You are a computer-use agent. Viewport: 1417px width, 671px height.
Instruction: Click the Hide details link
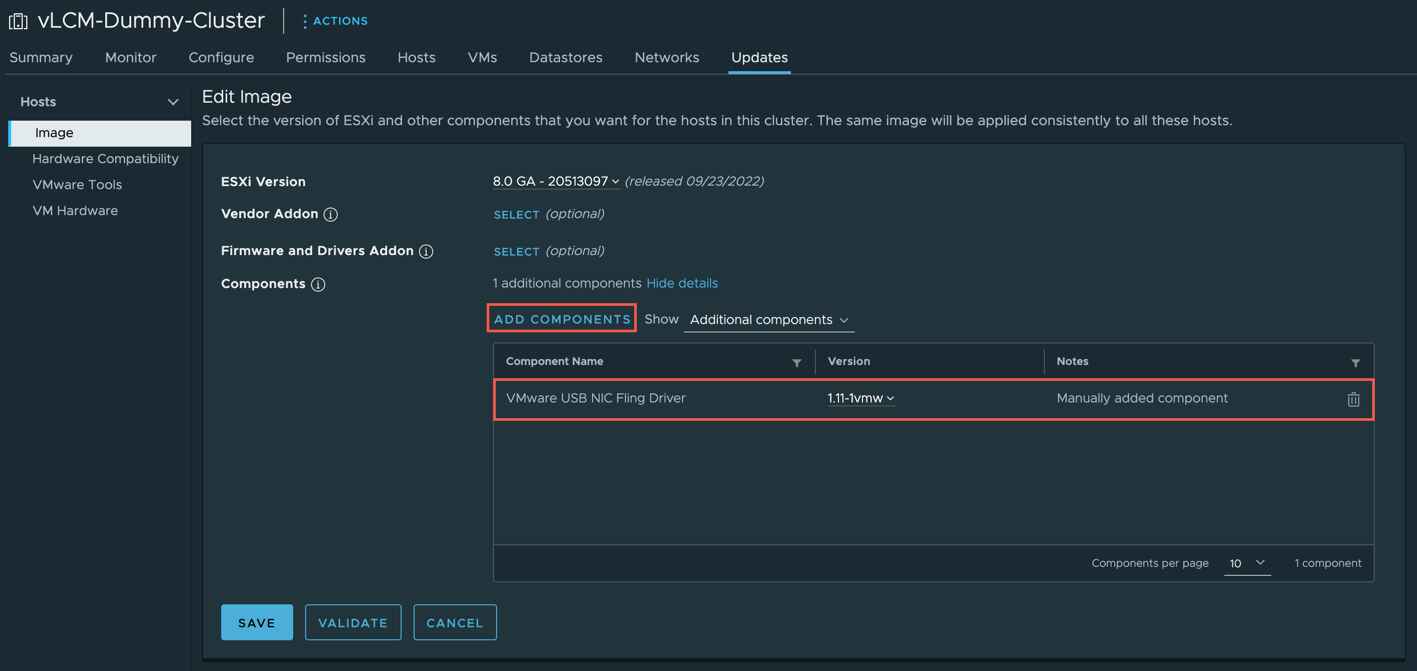(x=682, y=283)
